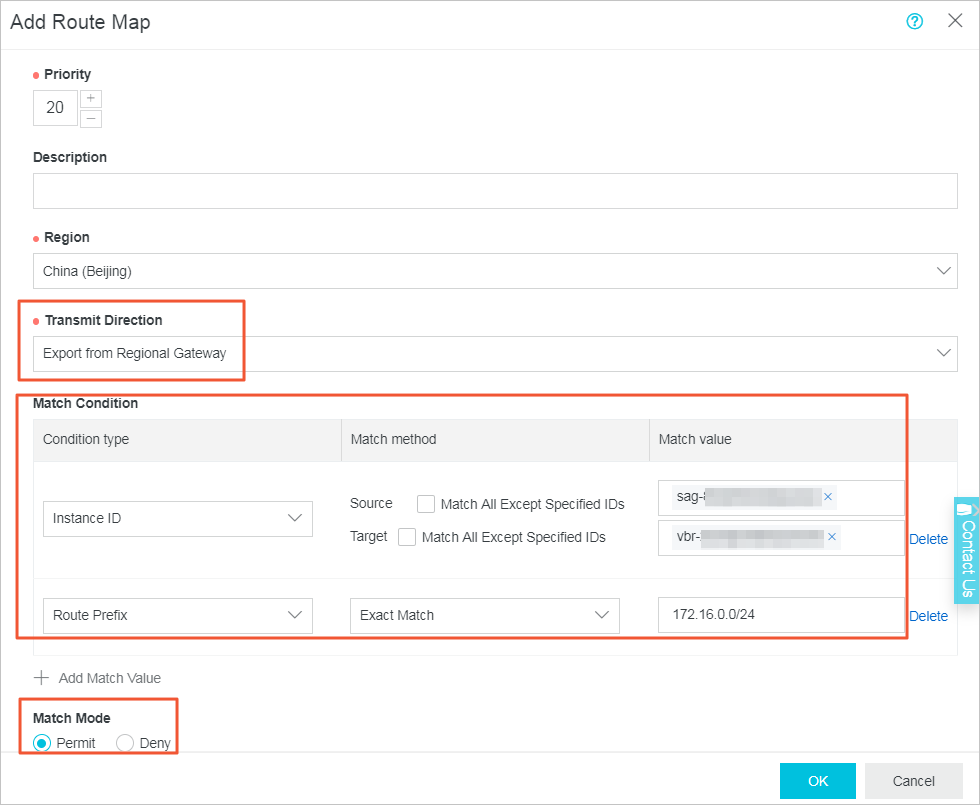Open the help question mark icon
The height and width of the screenshot is (805, 980).
914,22
